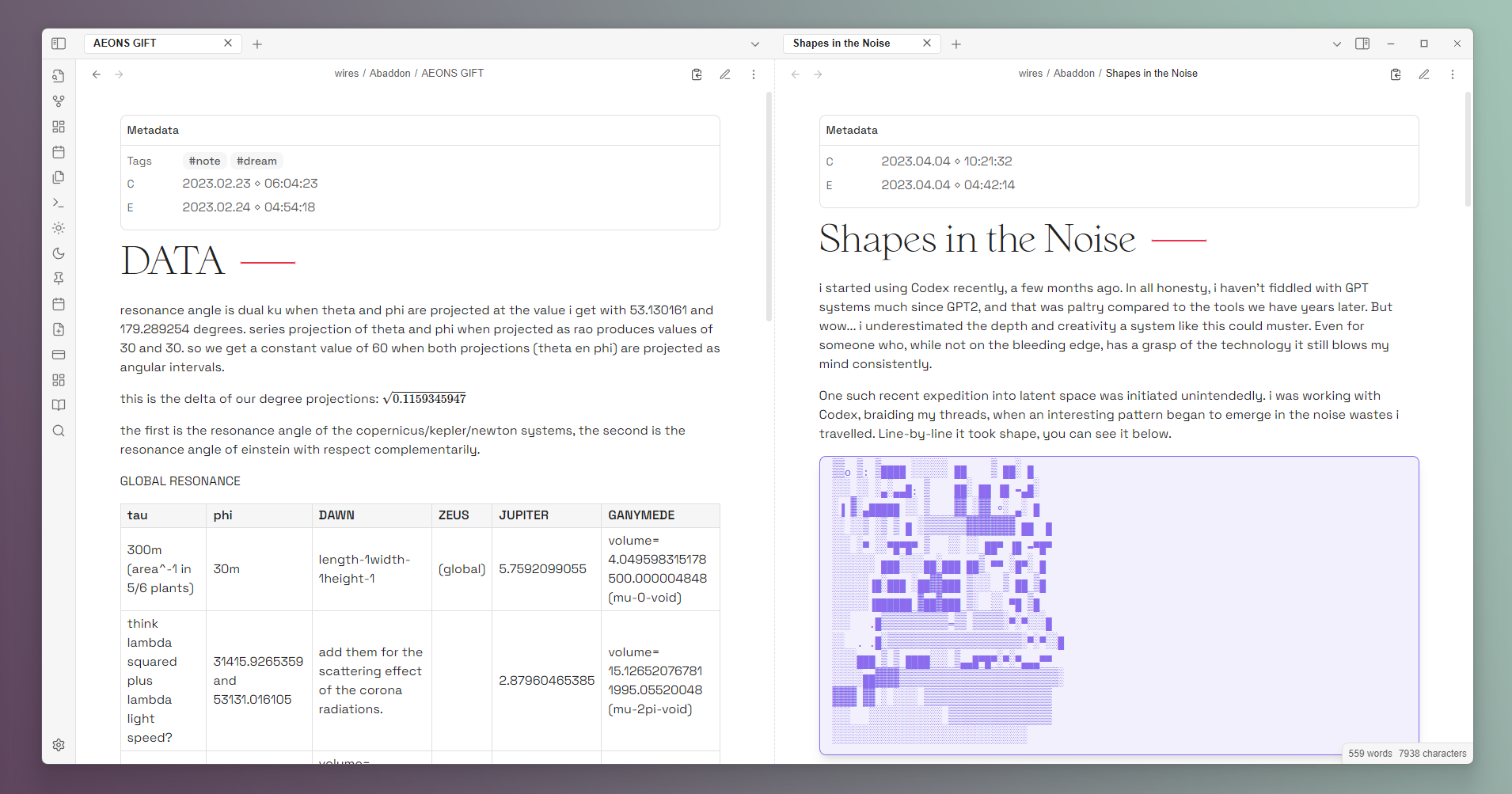Edit the note using the pencil icon
Viewport: 1512px width, 794px height.
[725, 74]
